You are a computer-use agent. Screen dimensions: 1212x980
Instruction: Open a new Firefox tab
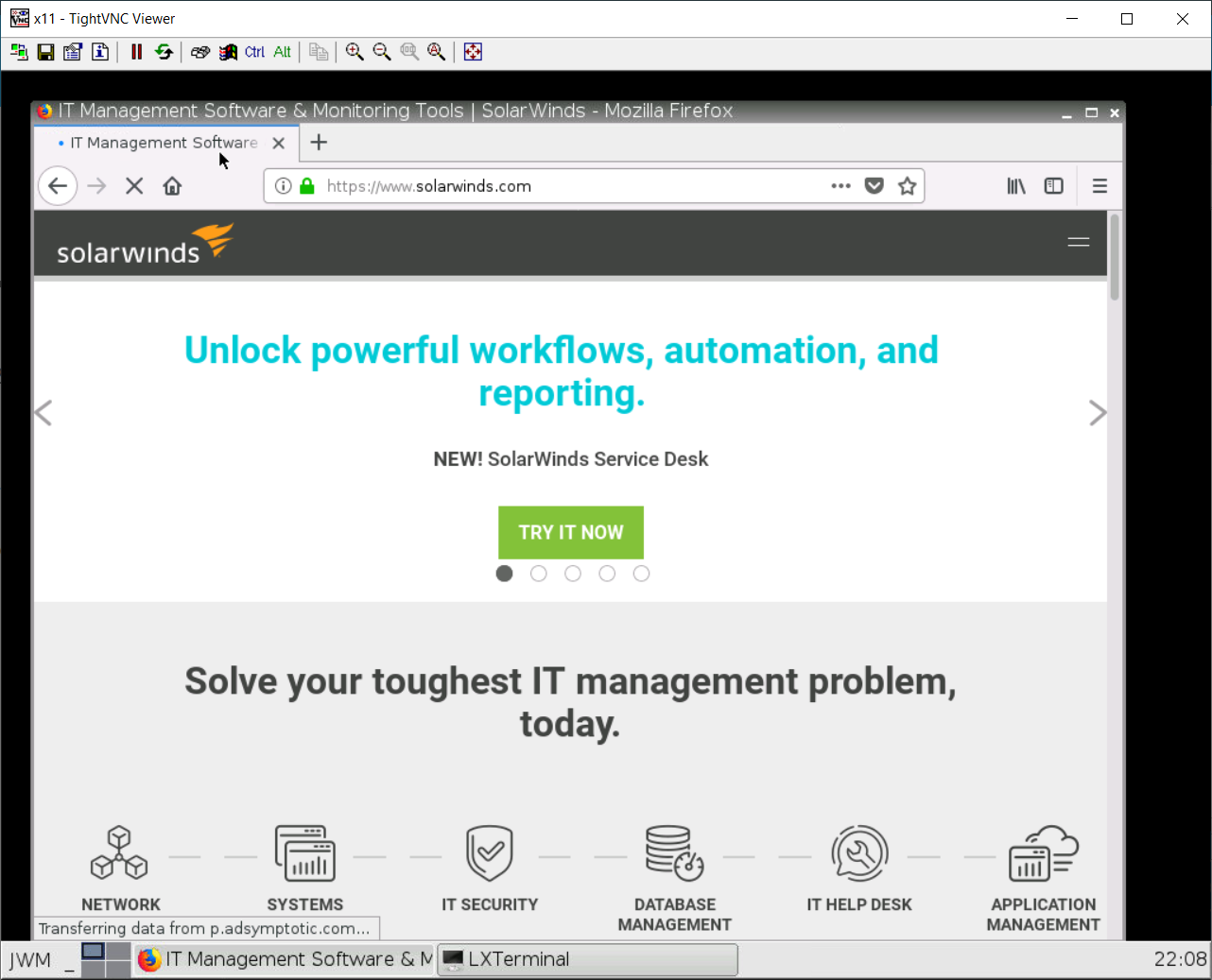pos(319,143)
